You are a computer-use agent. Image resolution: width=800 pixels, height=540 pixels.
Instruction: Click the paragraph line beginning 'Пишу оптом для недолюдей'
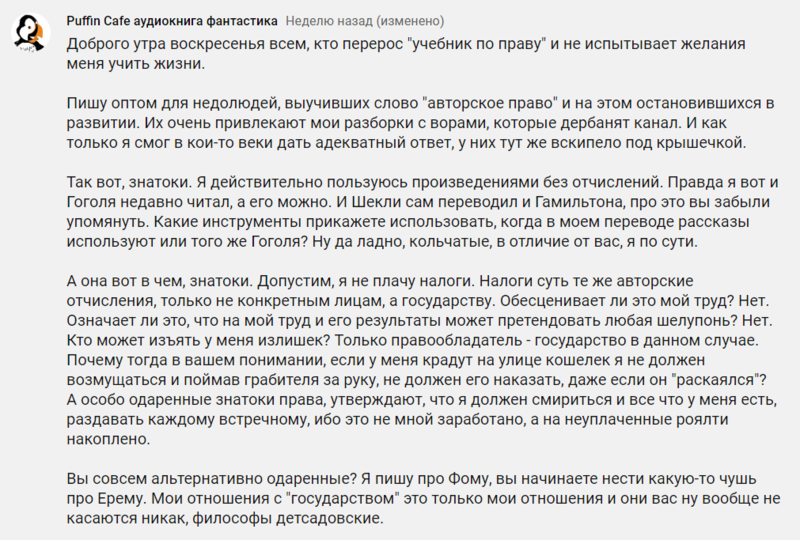(x=420, y=103)
